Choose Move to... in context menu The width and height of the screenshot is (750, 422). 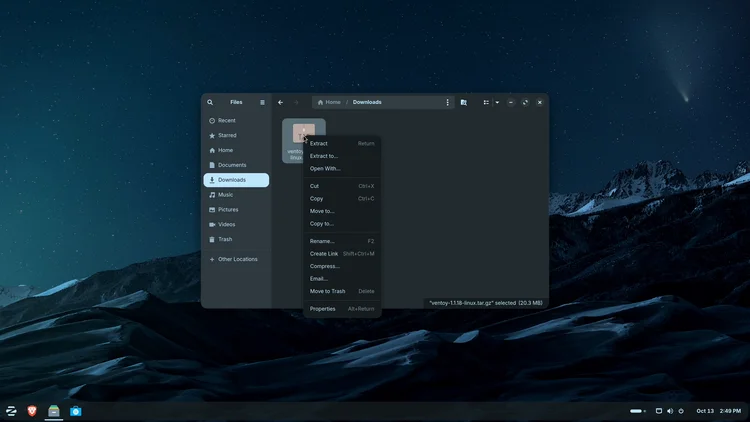point(342,211)
